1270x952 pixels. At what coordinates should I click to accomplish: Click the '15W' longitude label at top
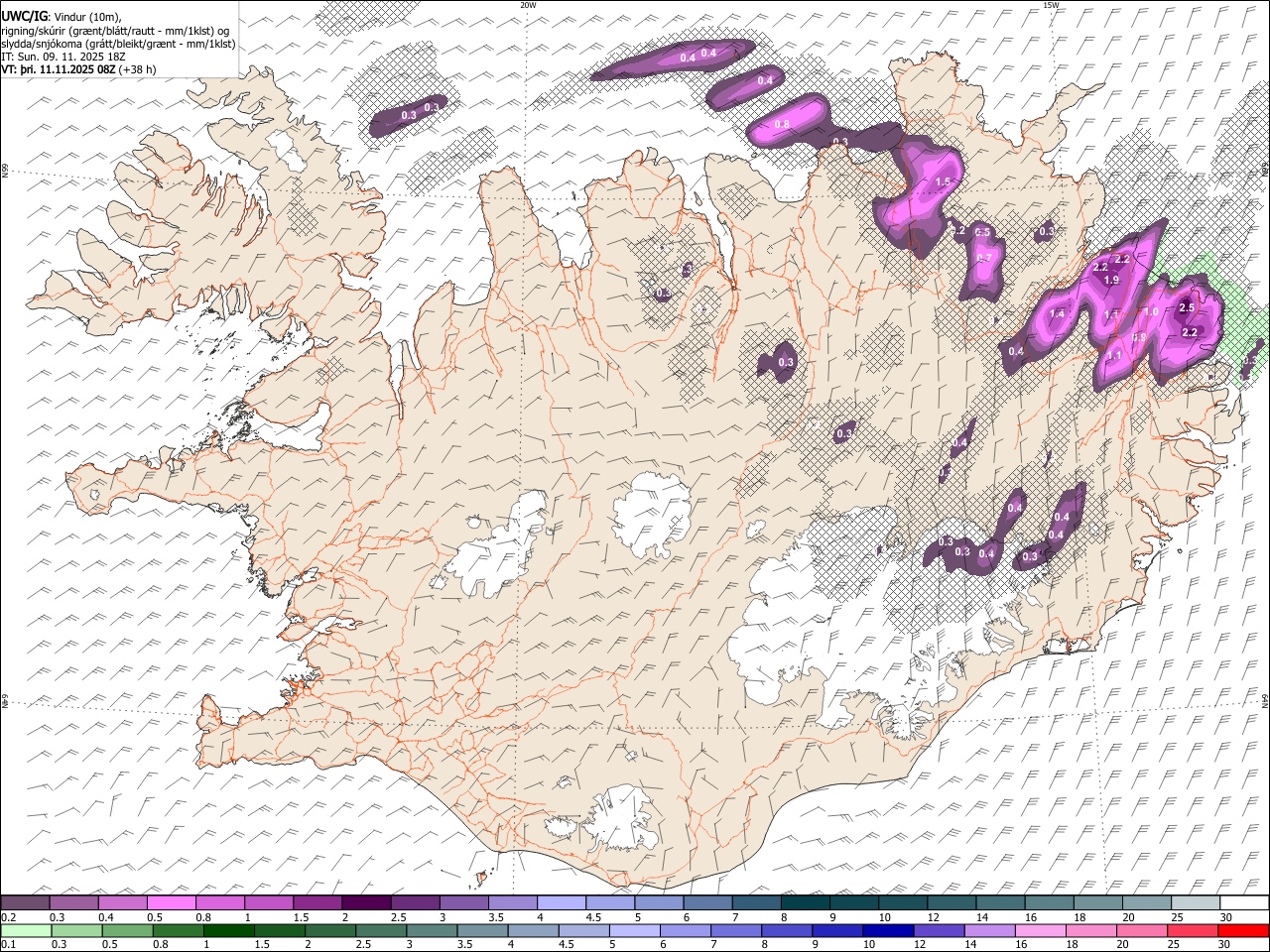pyautogui.click(x=1051, y=5)
